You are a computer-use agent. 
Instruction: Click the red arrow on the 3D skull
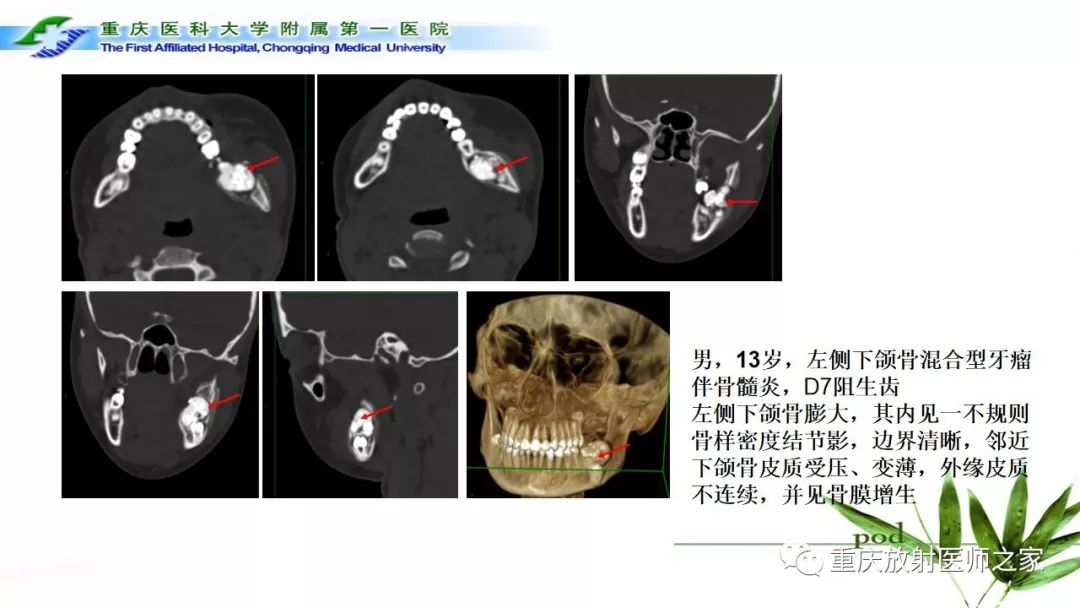614,451
